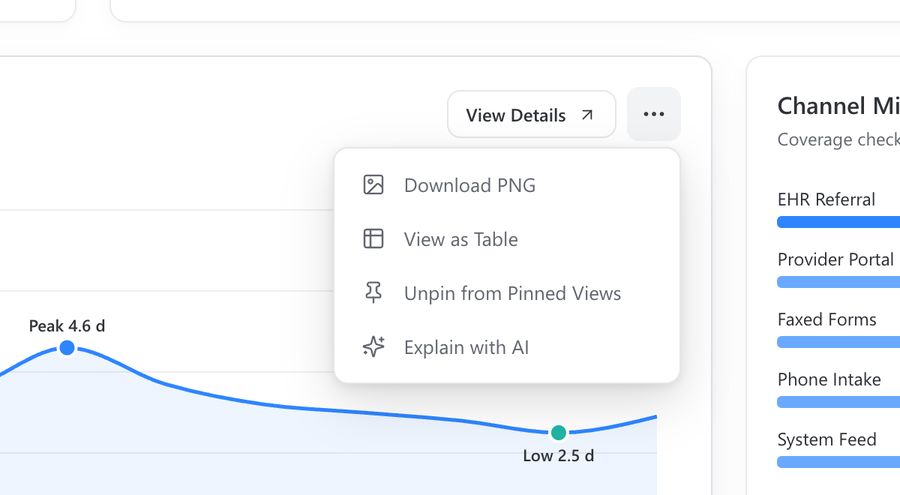
Task: Select View as Table menu entry
Action: click(x=507, y=239)
